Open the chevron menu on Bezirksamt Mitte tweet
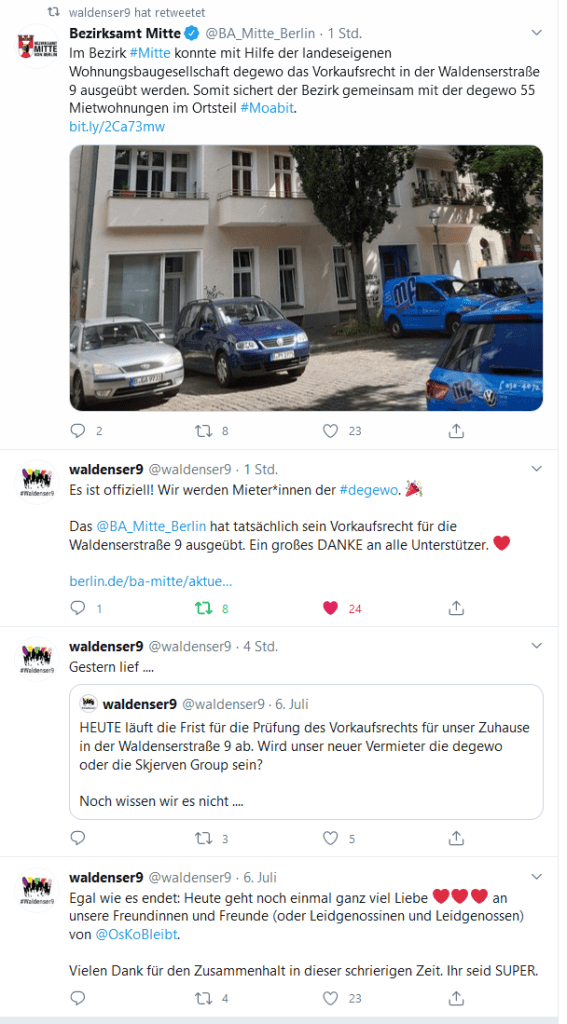567x1024 pixels. 536,32
